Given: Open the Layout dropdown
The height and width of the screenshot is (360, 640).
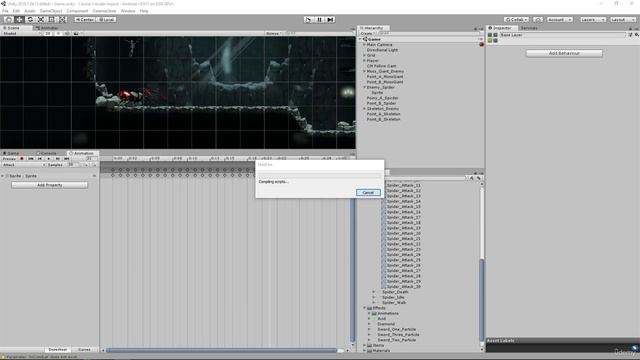Looking at the screenshot, I should pyautogui.click(x=623, y=19).
